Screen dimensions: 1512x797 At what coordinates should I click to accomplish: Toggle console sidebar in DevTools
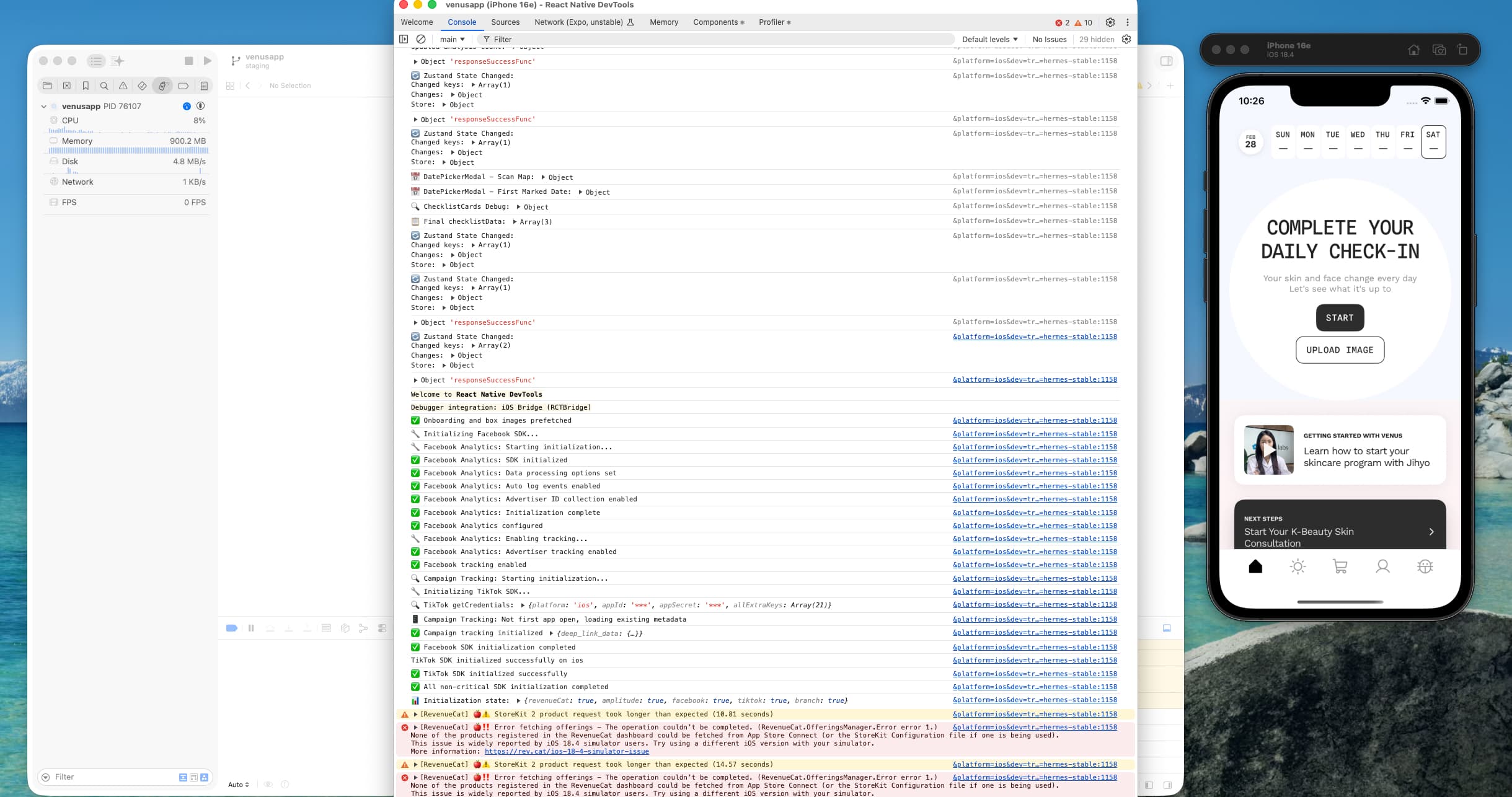(404, 39)
